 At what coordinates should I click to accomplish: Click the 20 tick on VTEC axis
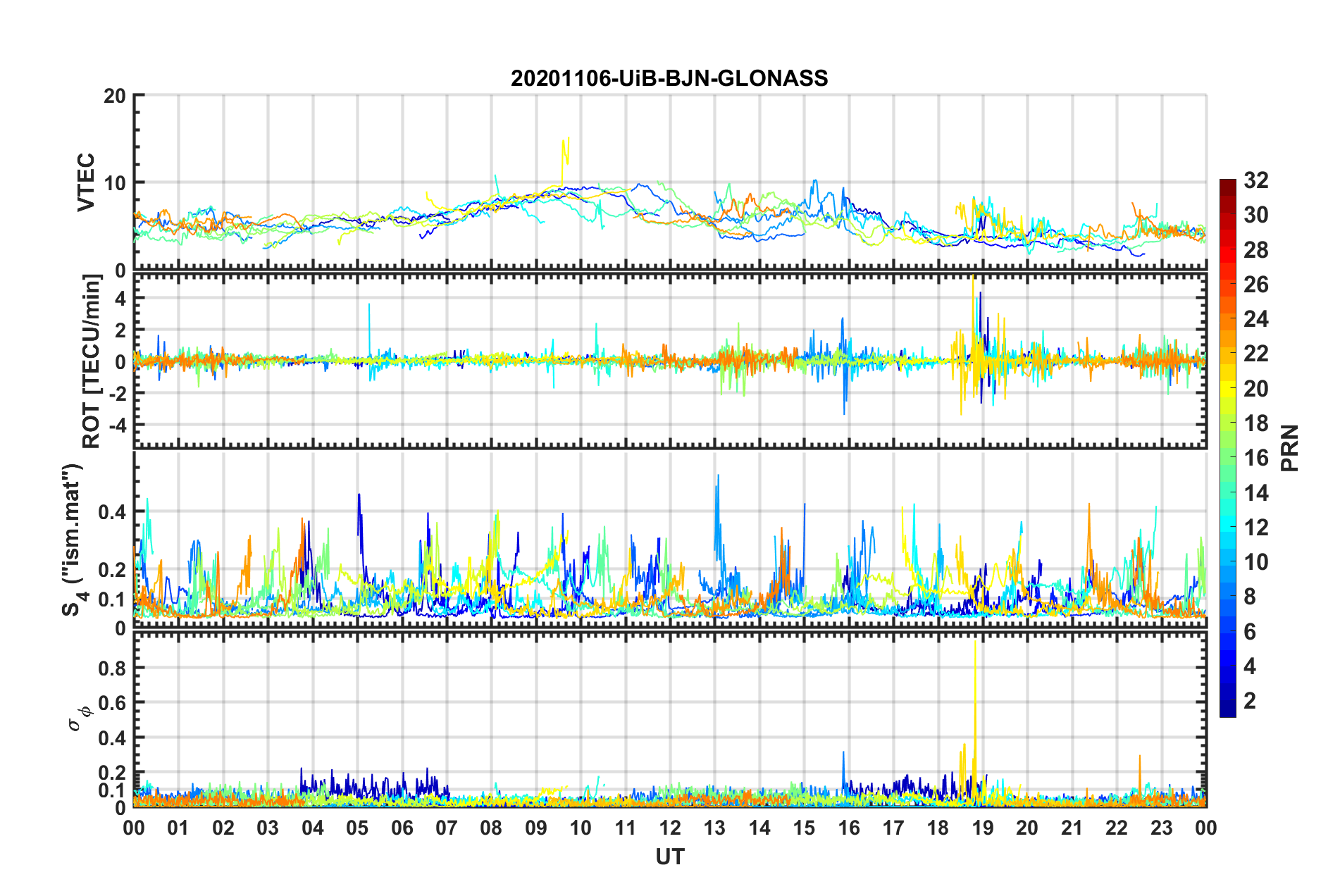coord(115,97)
